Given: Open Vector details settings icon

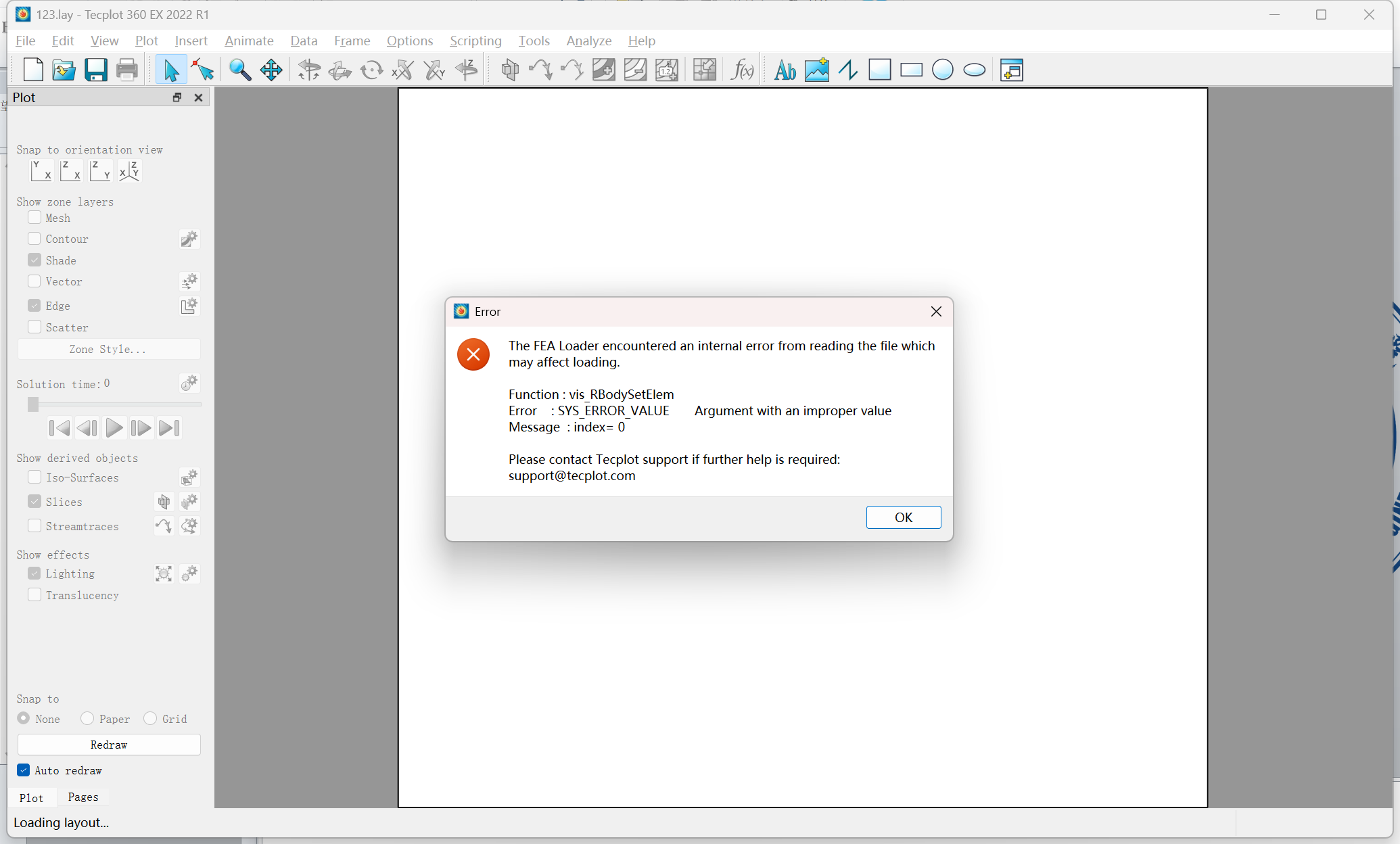Looking at the screenshot, I should (189, 281).
